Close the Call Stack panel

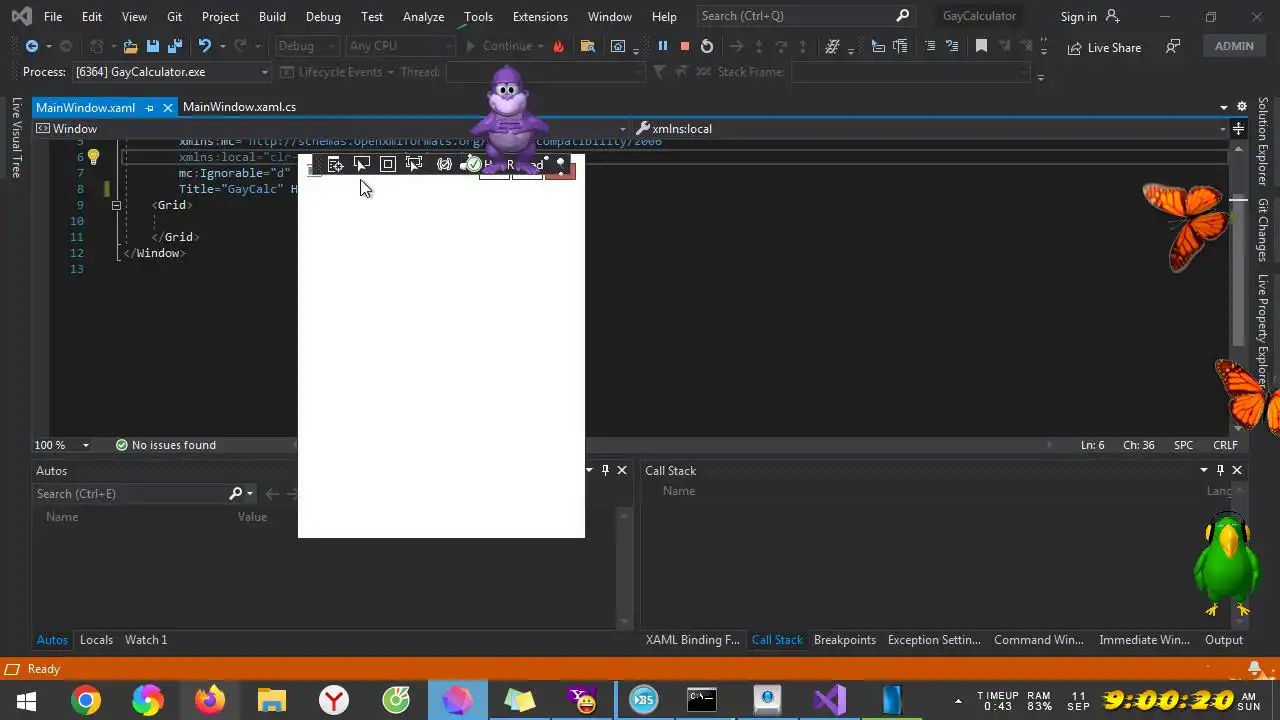tap(1237, 470)
